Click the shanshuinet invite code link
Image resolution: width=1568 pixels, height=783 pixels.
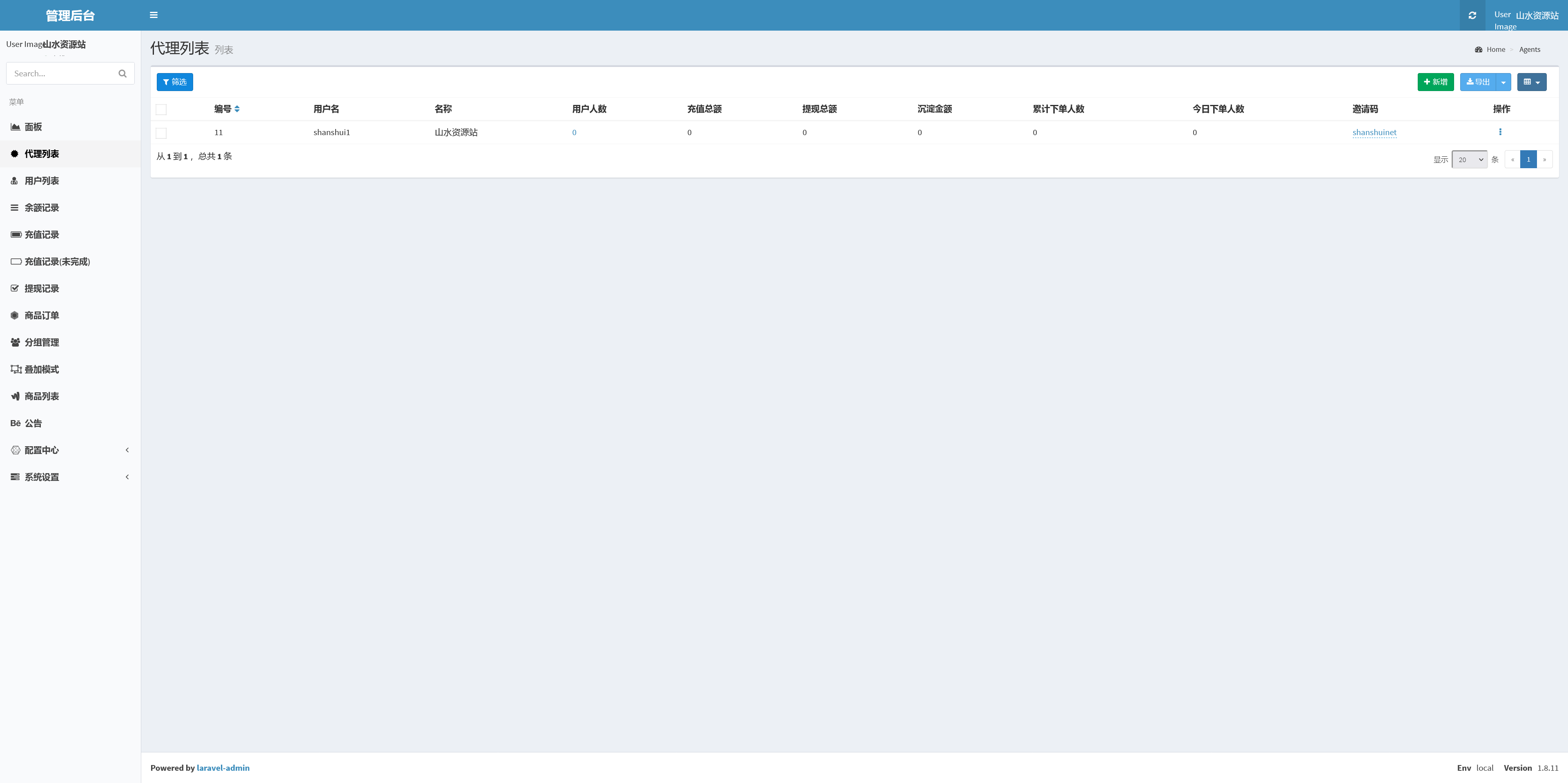click(x=1374, y=132)
